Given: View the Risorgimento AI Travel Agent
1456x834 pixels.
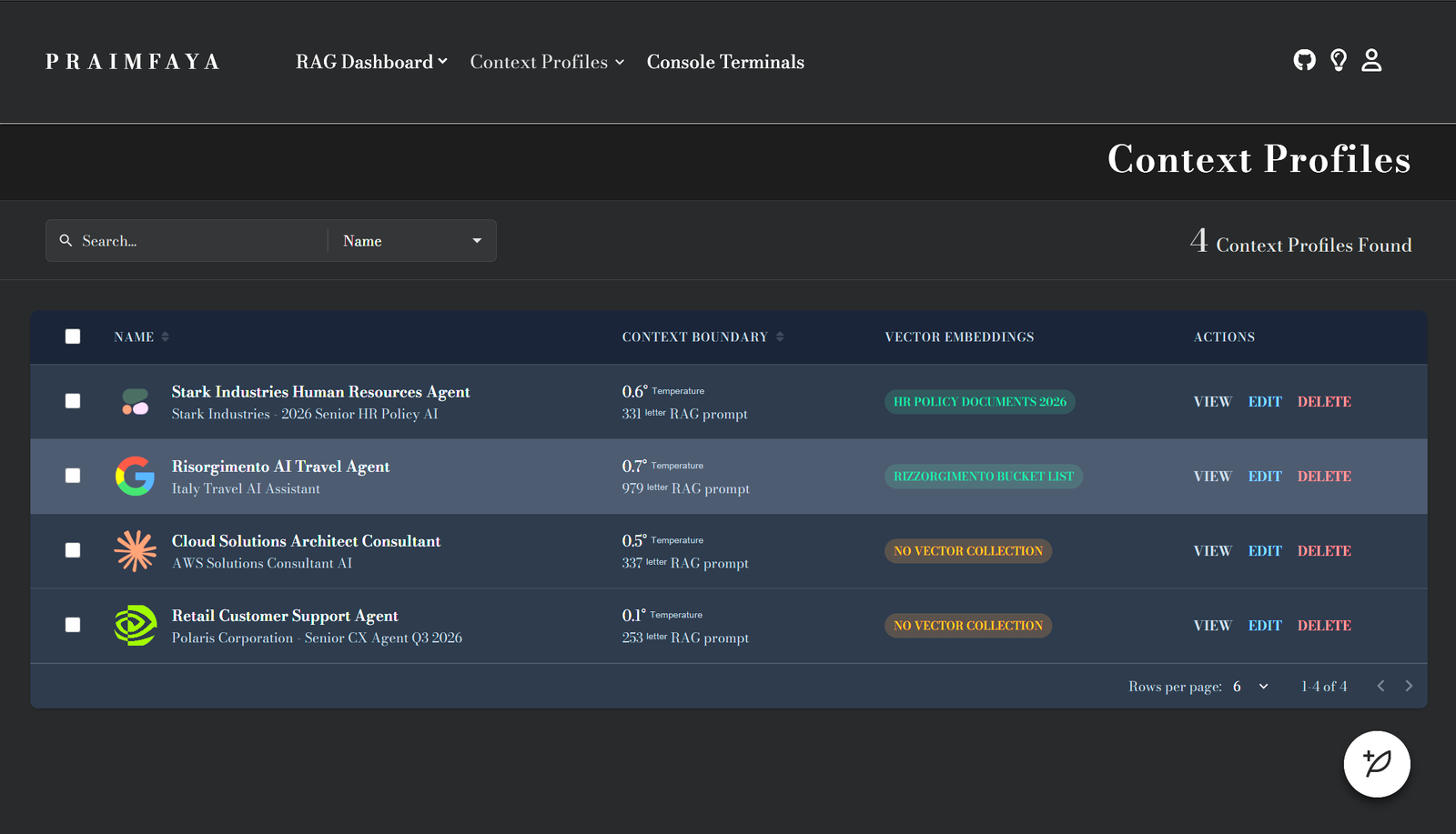Looking at the screenshot, I should 1212,477.
